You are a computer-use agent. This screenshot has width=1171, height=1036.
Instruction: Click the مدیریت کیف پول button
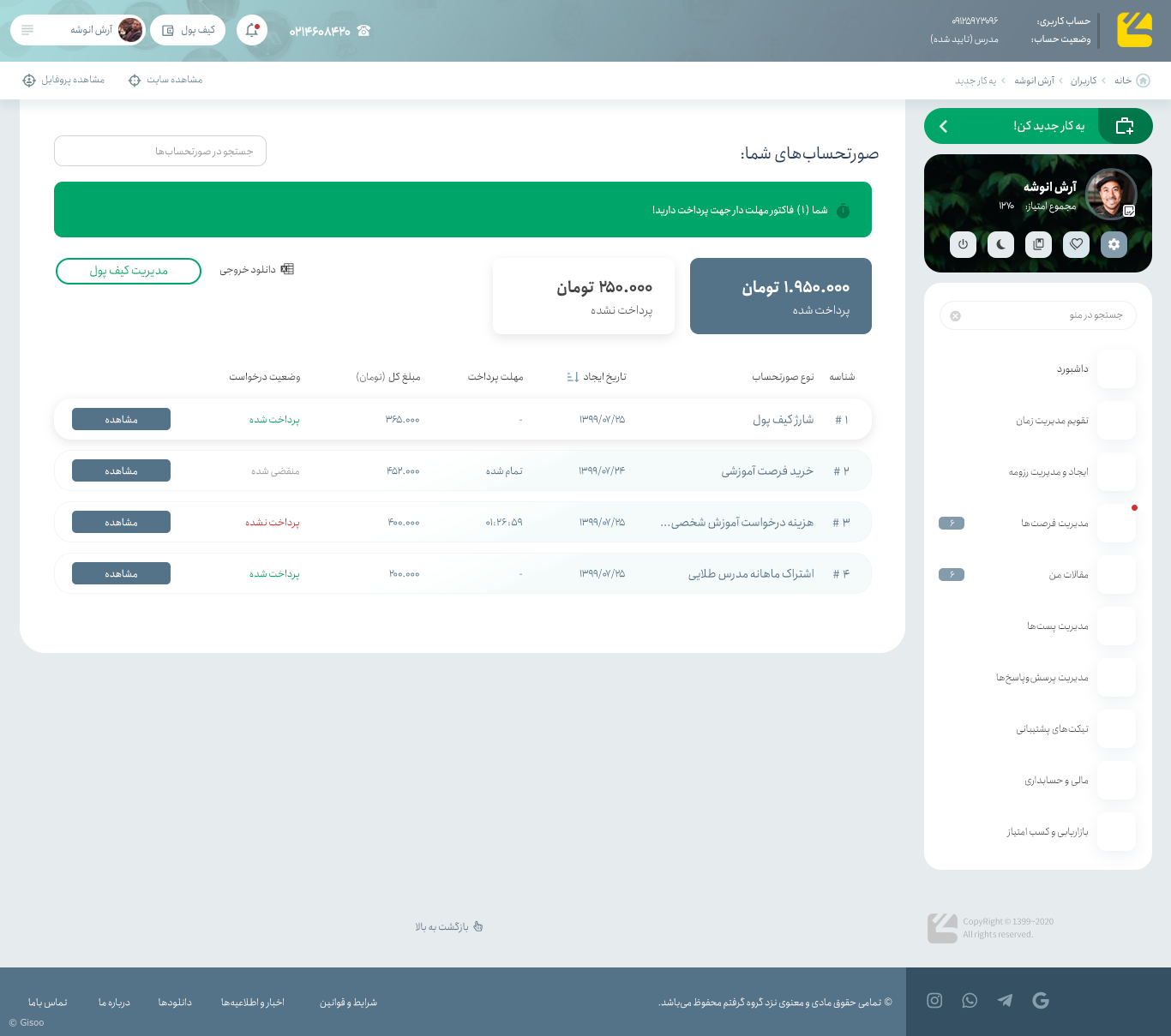tap(129, 271)
